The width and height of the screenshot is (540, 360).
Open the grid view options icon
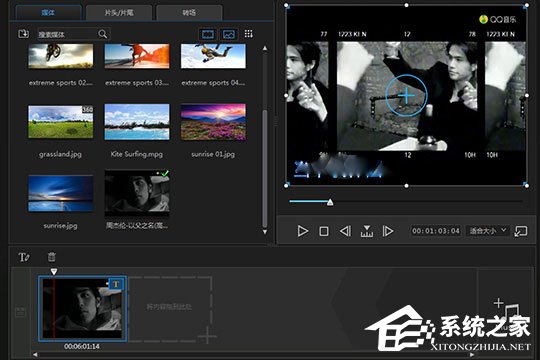pos(249,34)
